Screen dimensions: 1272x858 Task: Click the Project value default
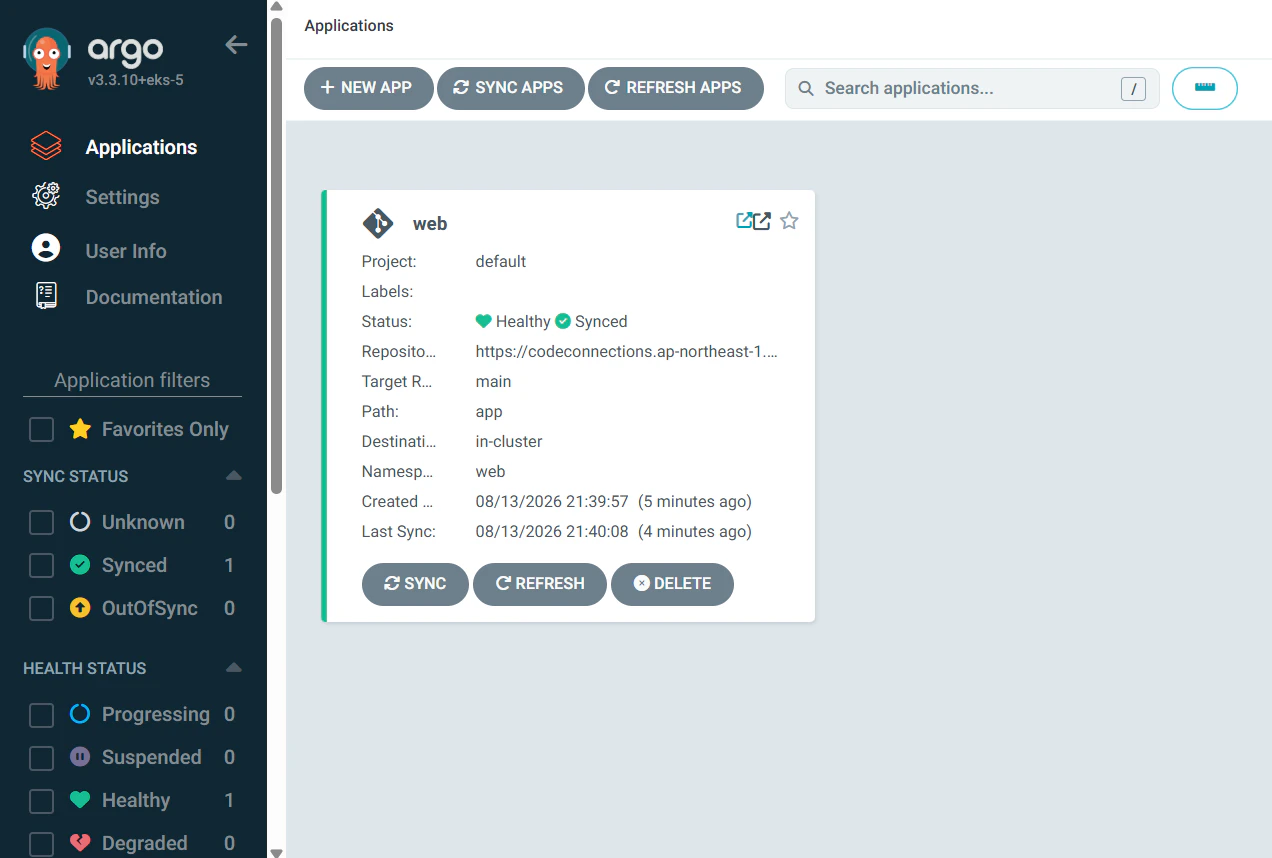coord(501,262)
